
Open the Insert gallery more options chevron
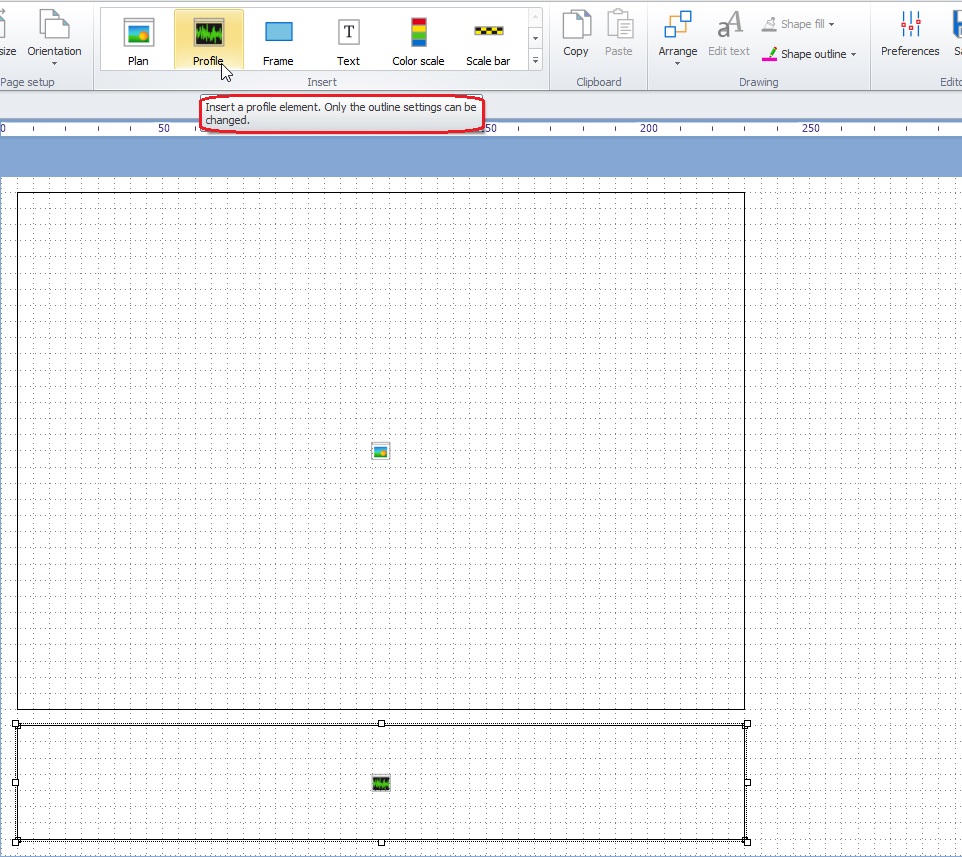(535, 60)
